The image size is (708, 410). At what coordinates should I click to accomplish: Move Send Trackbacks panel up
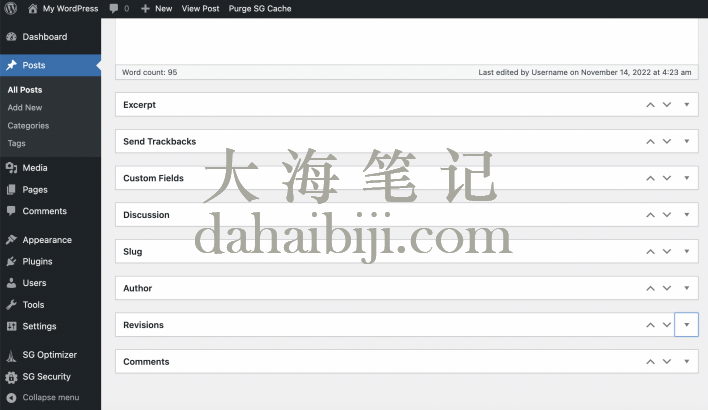tap(650, 141)
